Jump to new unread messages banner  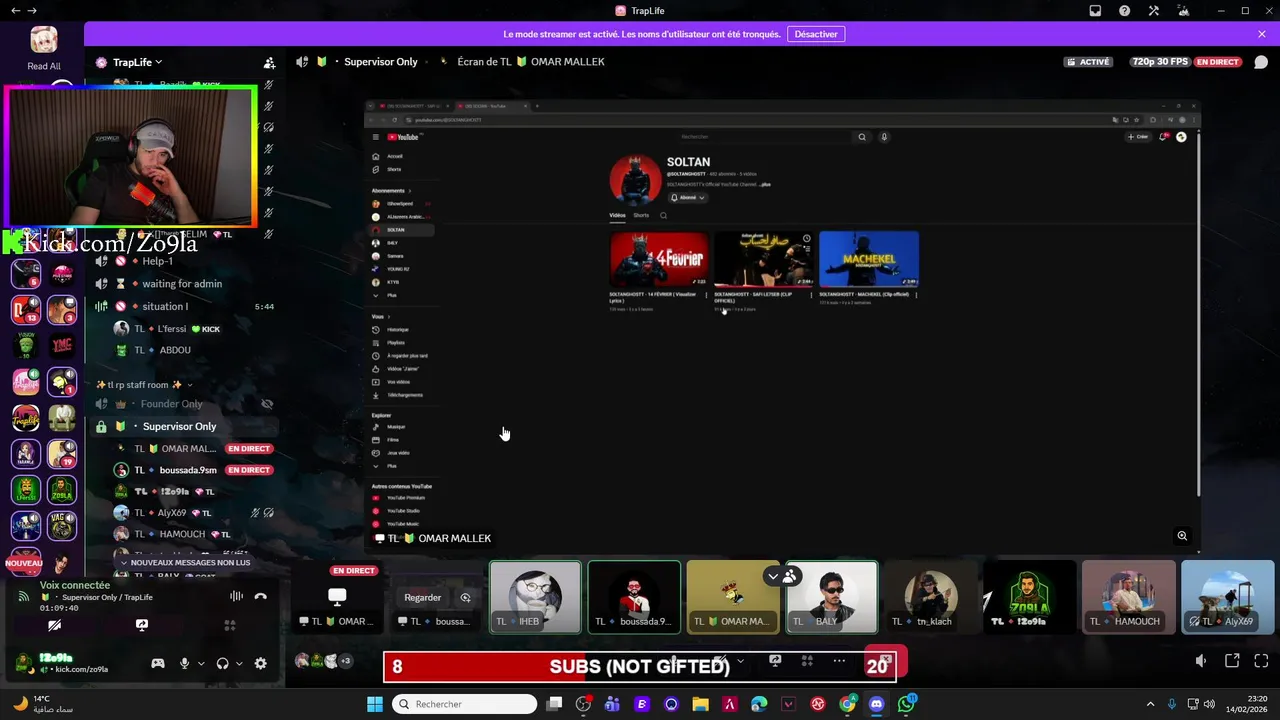point(185,563)
